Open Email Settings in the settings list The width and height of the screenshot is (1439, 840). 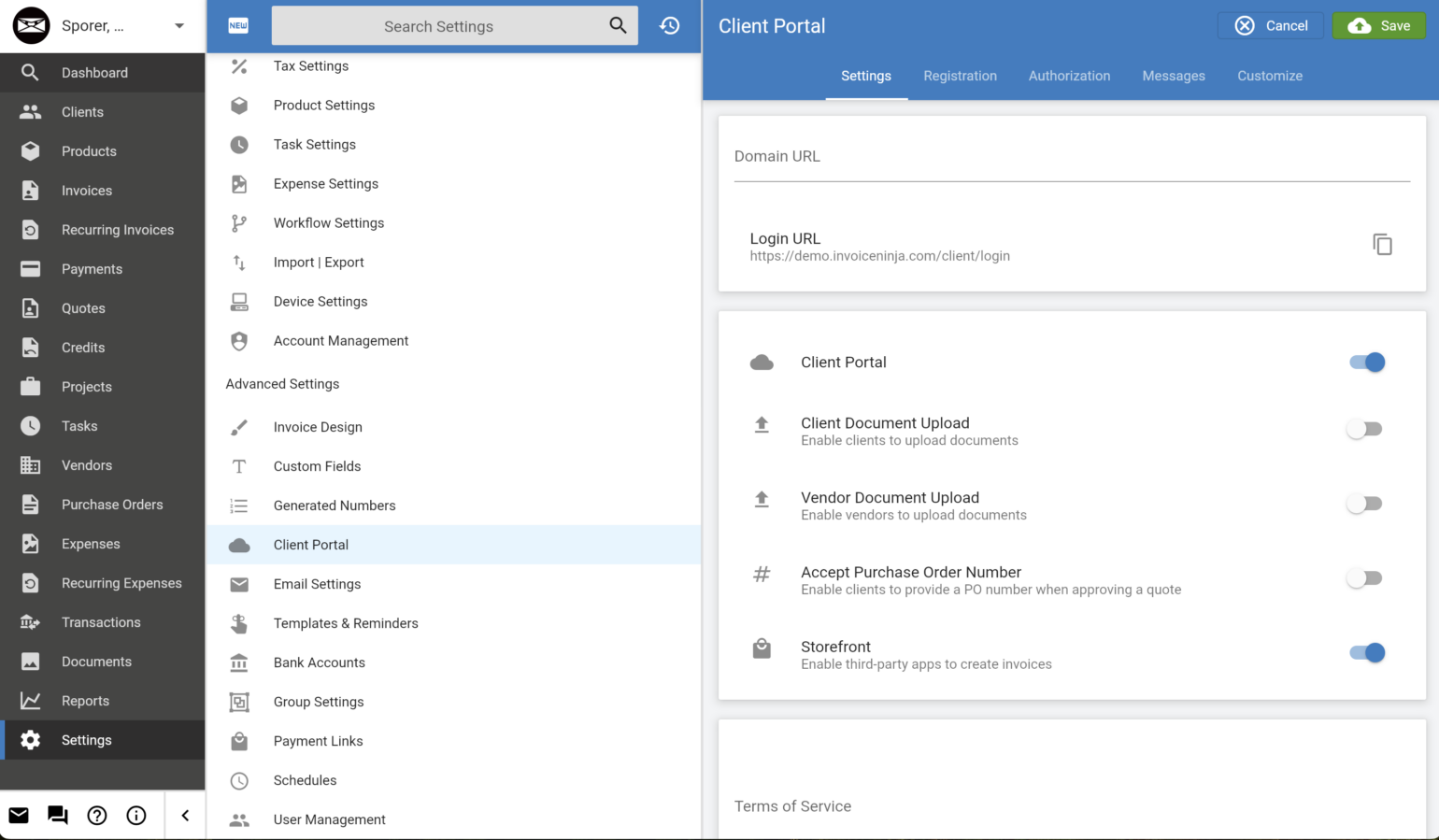[x=317, y=583]
